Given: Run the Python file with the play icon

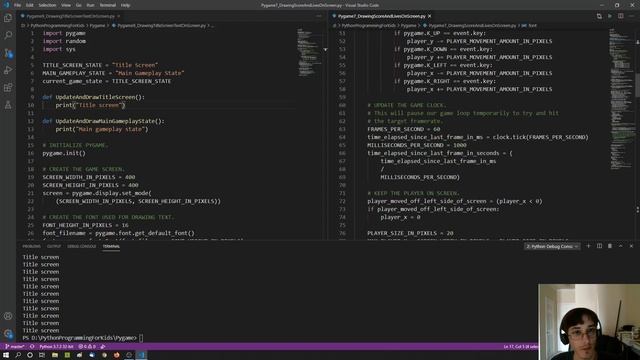Looking at the screenshot, I should point(610,16).
